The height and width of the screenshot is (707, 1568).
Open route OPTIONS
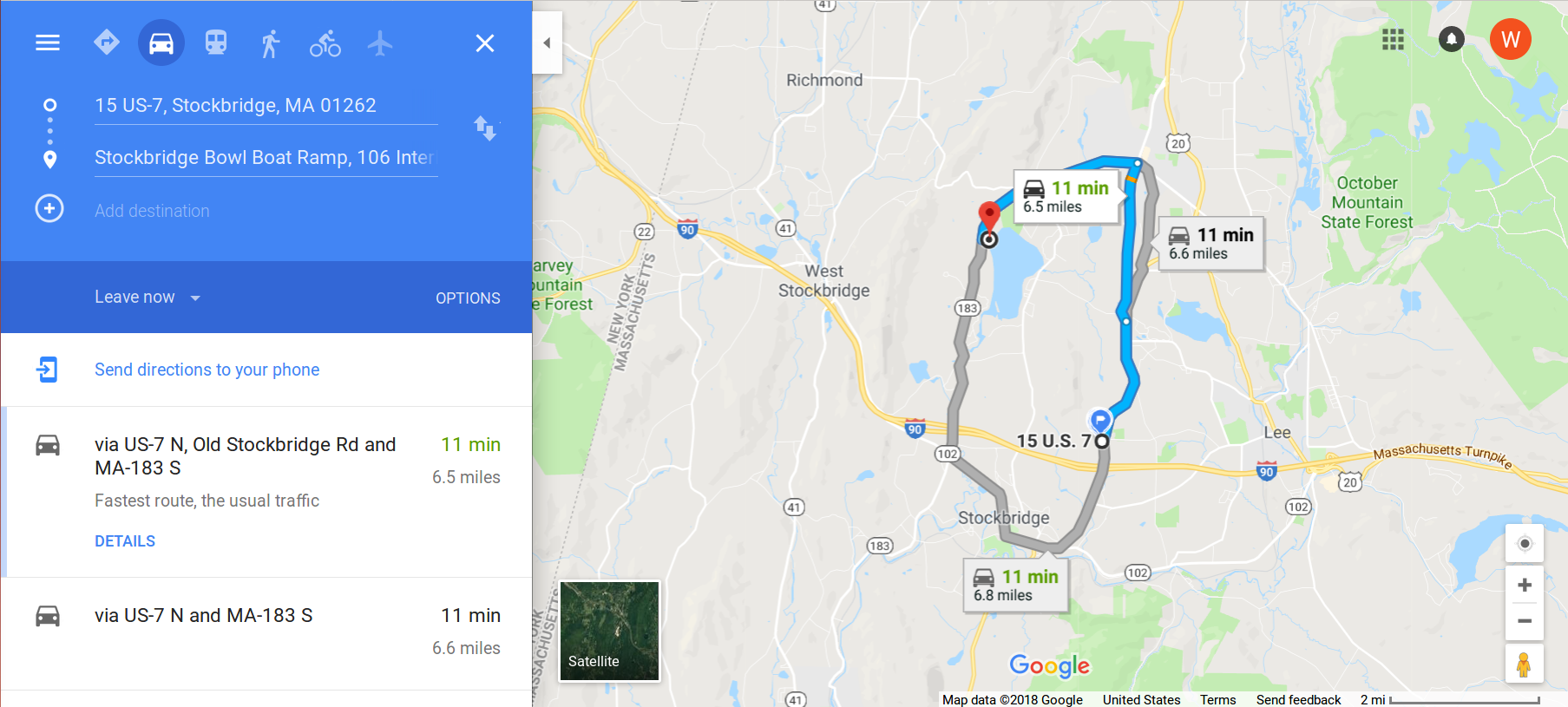pos(468,298)
